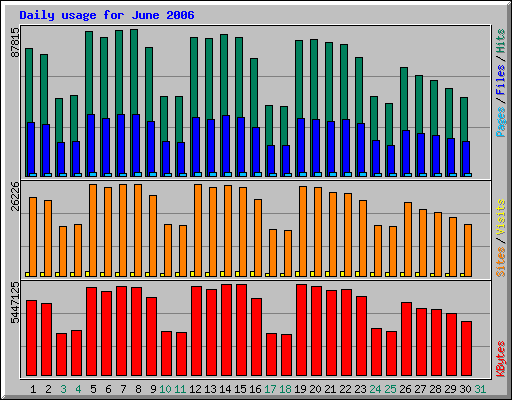Screen dimensions: 512x400
Task: Select the orange Sites bar for day 17
Action: 273,253
